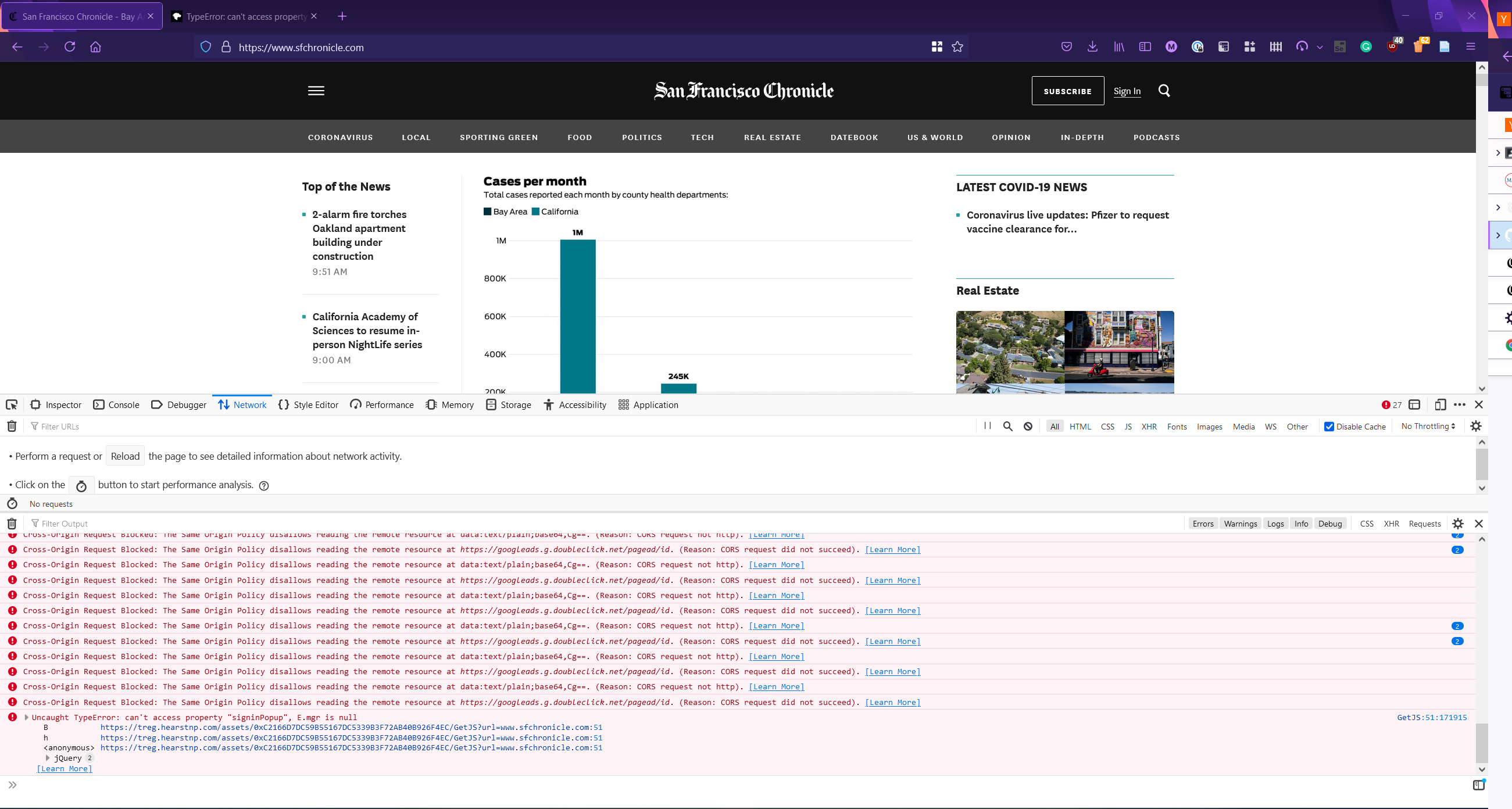Click the Reload button in Network panel
The height and width of the screenshot is (809, 1512).
point(125,456)
